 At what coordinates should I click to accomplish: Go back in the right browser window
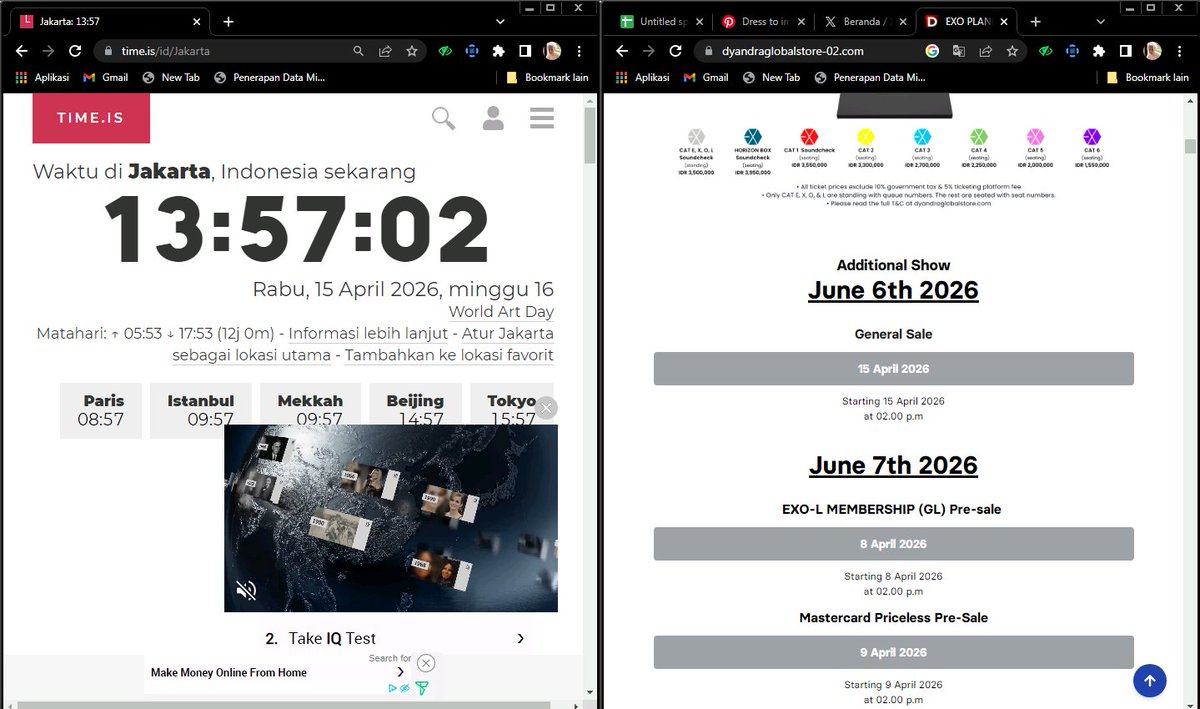click(622, 50)
